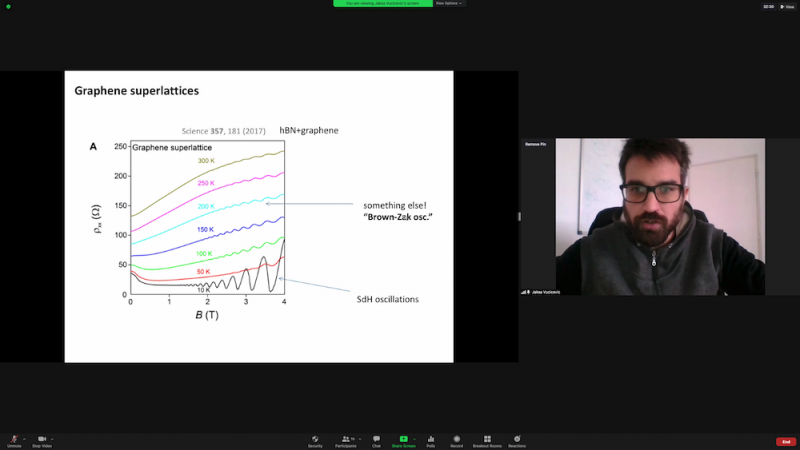Click the Remove Pin label
The width and height of the screenshot is (800, 450).
click(x=534, y=144)
